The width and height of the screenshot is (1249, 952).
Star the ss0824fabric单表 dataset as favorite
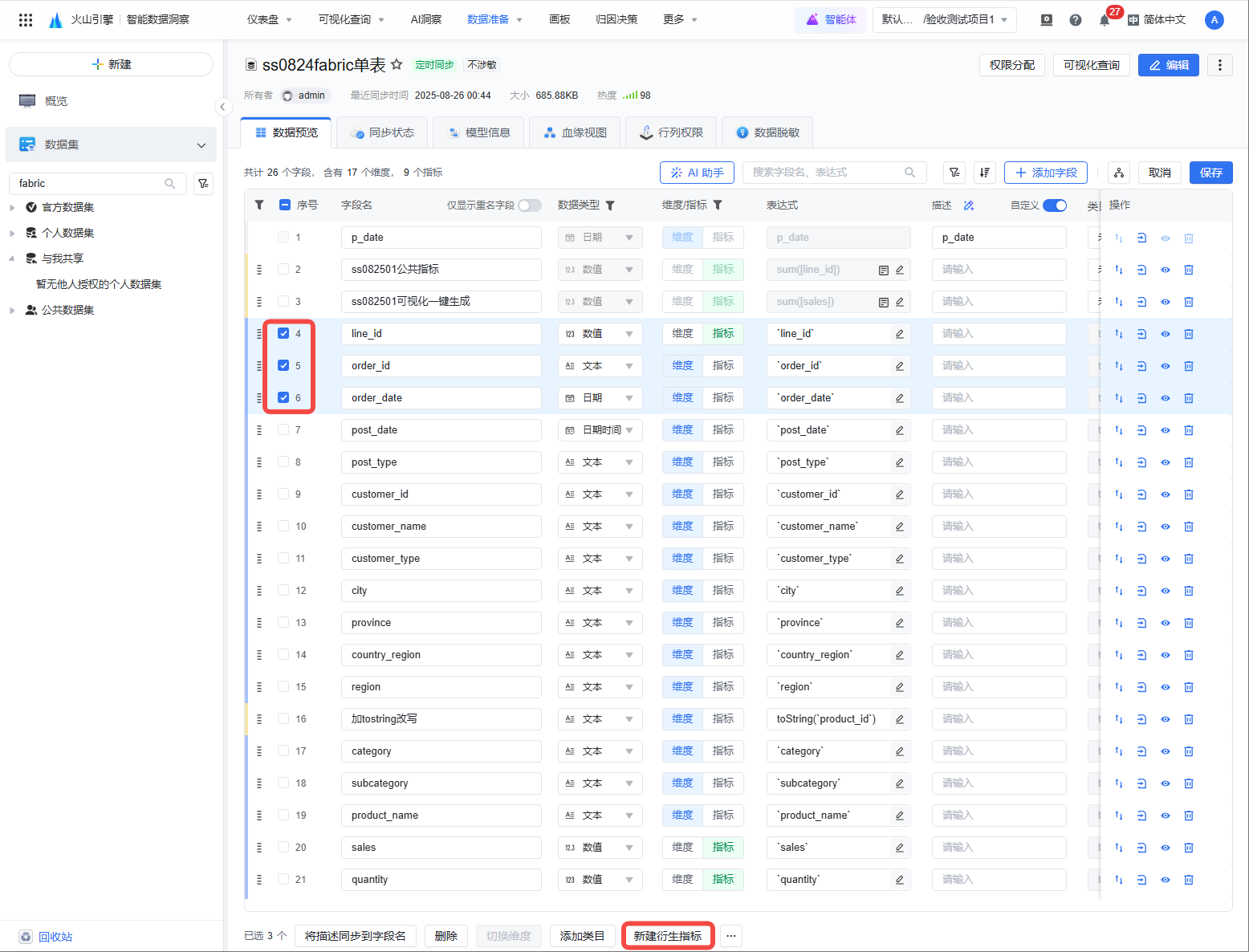[x=397, y=64]
